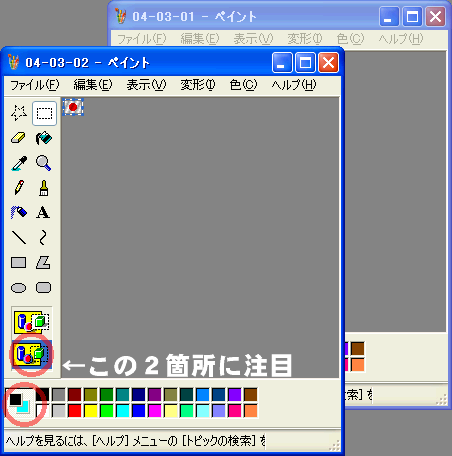Viewport: 452px width, 456px height.
Task: Open 変形(I) menu in 04-03-01 window
Action: [x=305, y=39]
